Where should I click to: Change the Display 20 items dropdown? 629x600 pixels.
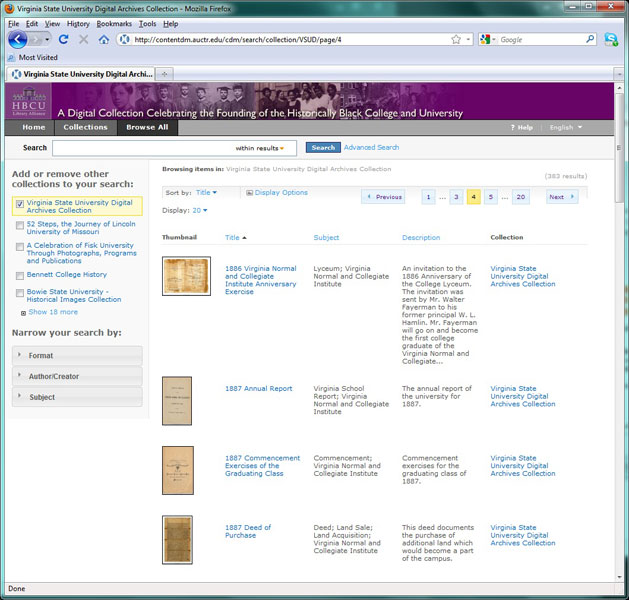pyautogui.click(x=200, y=210)
